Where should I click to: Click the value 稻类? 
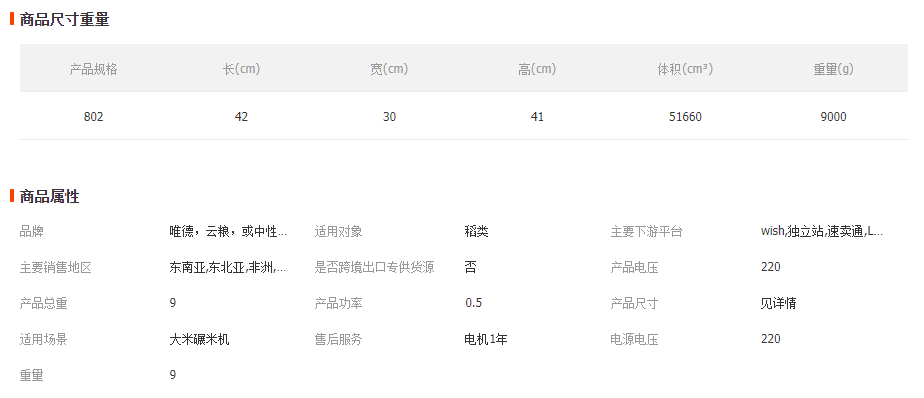tap(477, 232)
